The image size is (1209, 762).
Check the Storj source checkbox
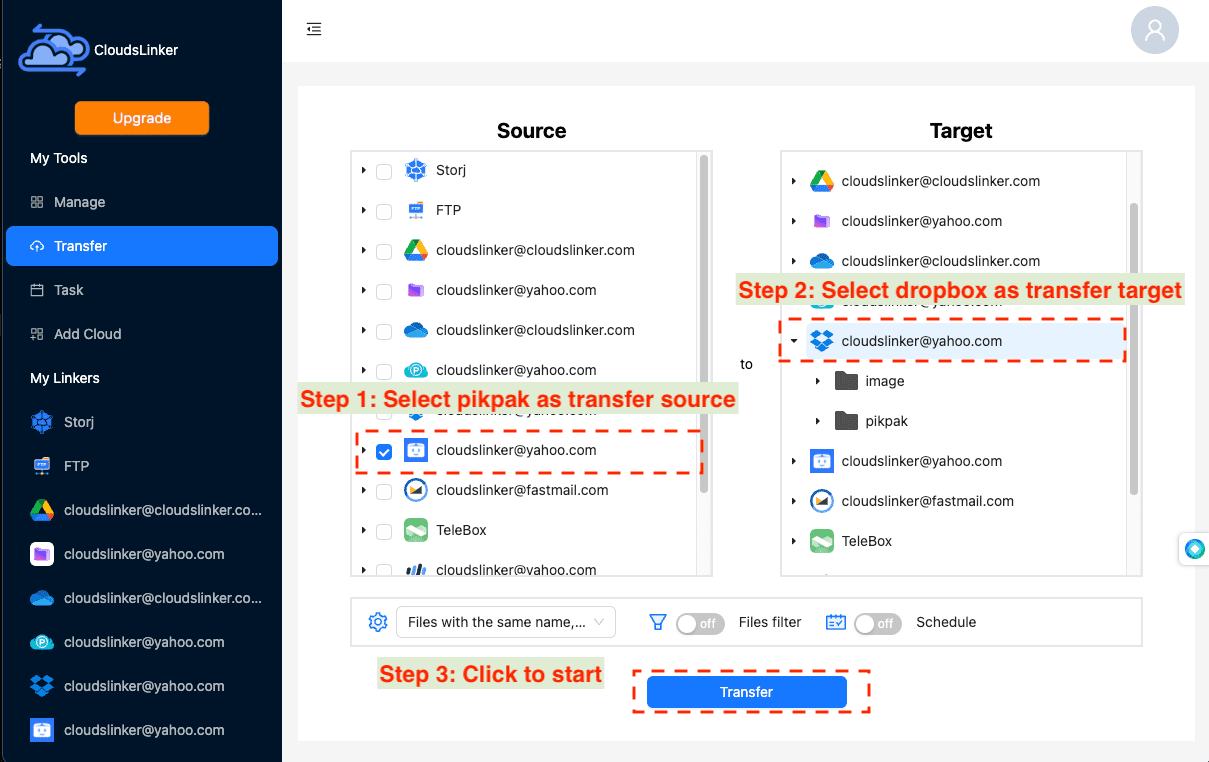384,171
